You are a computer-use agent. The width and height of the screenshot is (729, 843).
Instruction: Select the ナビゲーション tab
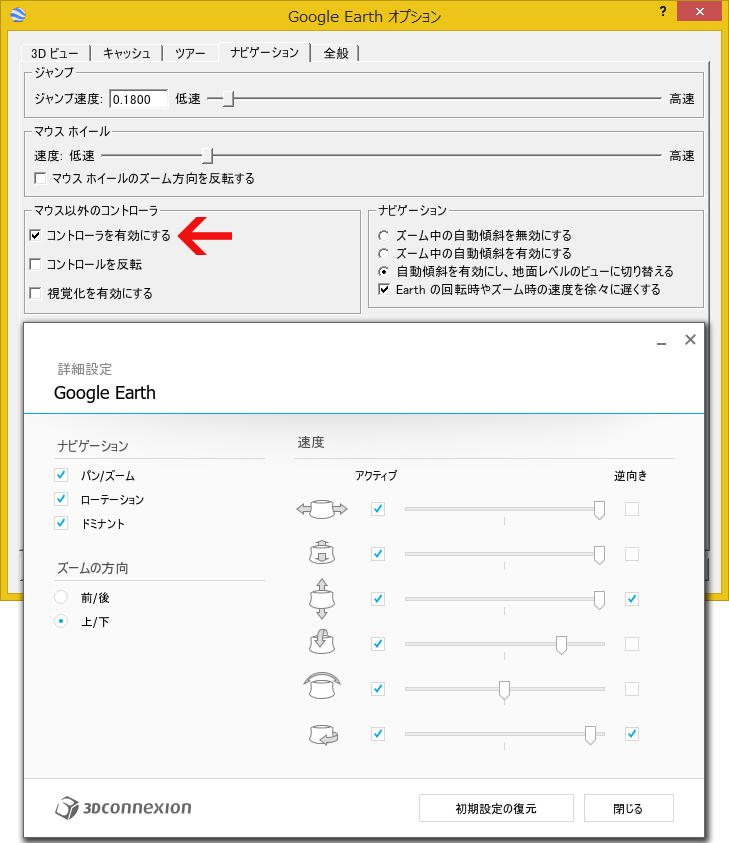pos(264,52)
